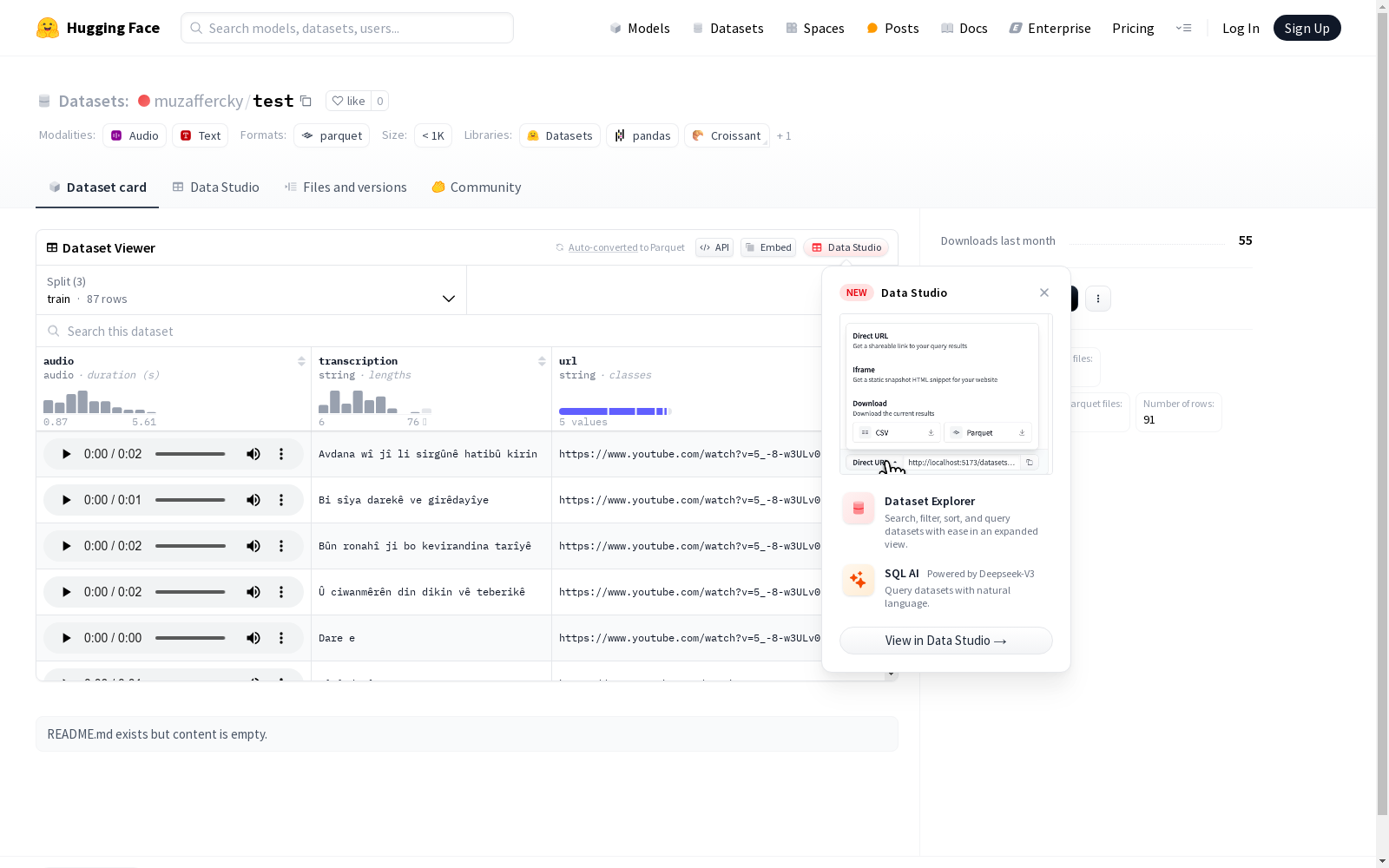The width and height of the screenshot is (1389, 868).
Task: Play the audio for "Bûn ronahî ji bo" row
Action: [x=66, y=546]
